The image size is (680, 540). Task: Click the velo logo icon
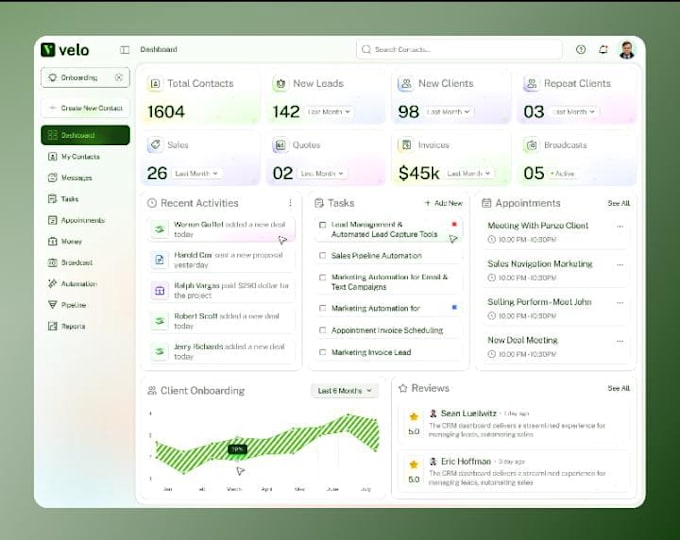[x=48, y=50]
